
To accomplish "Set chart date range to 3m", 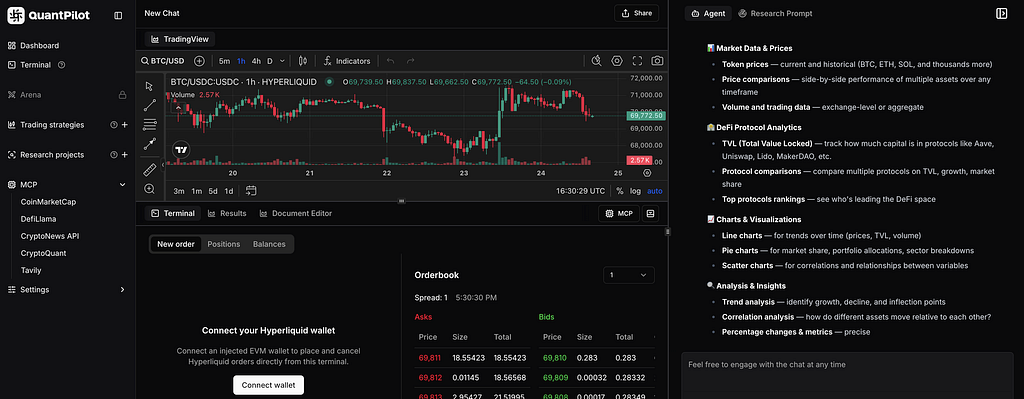I will pos(179,191).
